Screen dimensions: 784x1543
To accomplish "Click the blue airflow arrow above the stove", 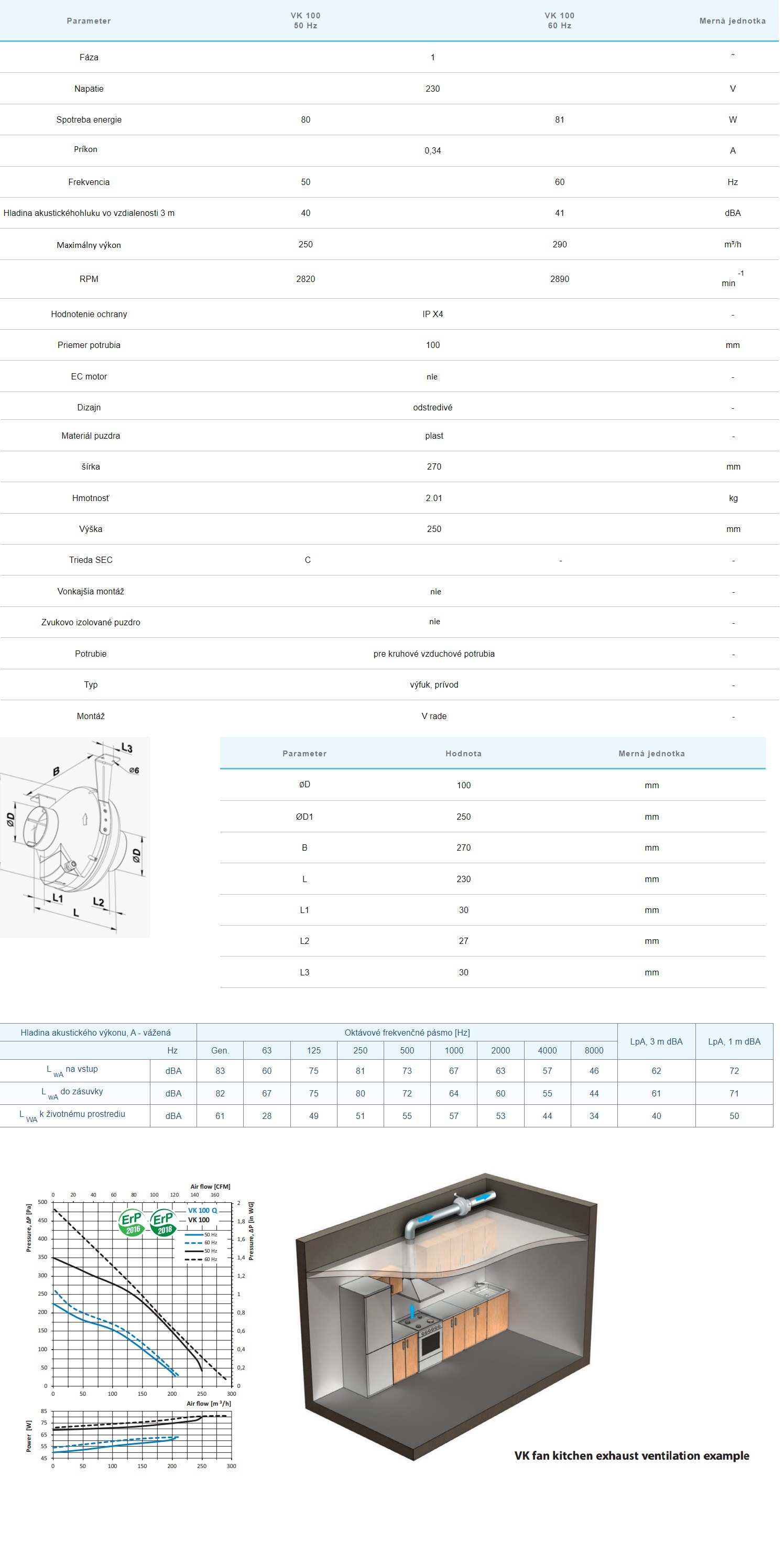I will coord(412,1312).
